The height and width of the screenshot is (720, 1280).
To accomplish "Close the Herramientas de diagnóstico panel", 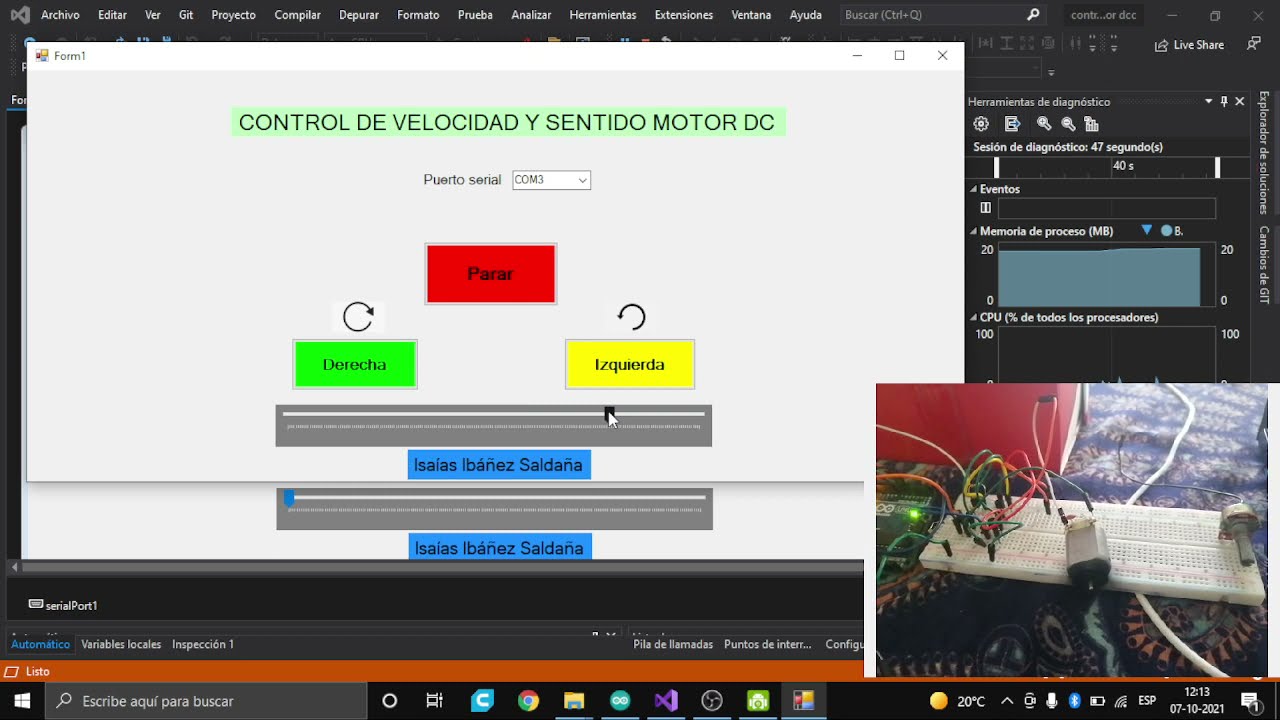I will [1240, 101].
